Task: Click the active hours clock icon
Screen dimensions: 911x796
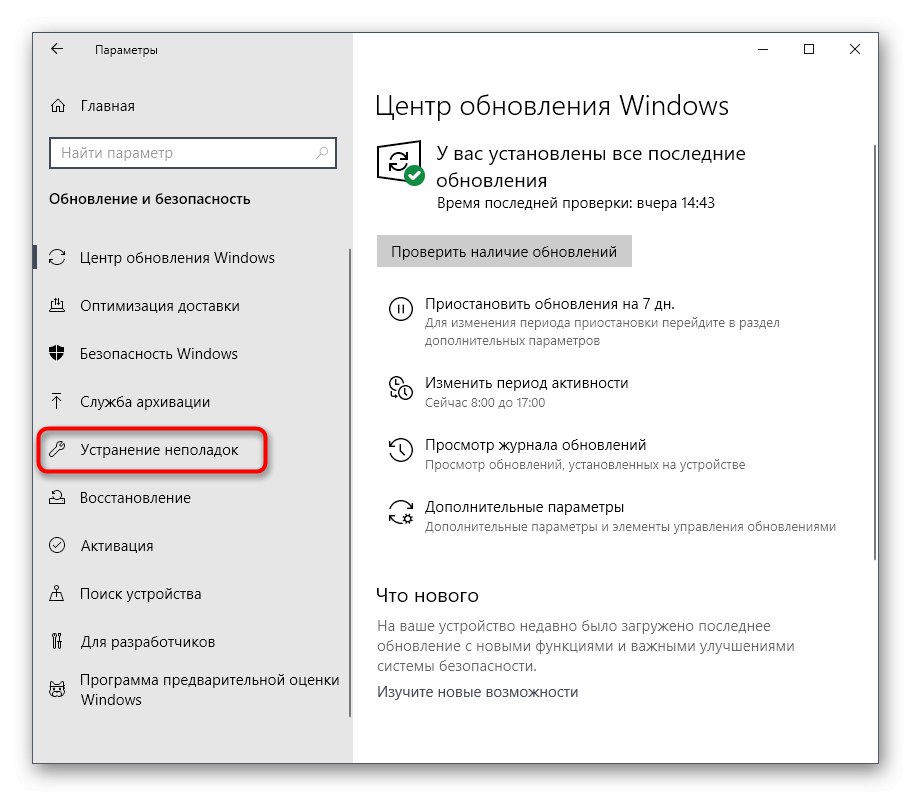Action: pos(399,390)
